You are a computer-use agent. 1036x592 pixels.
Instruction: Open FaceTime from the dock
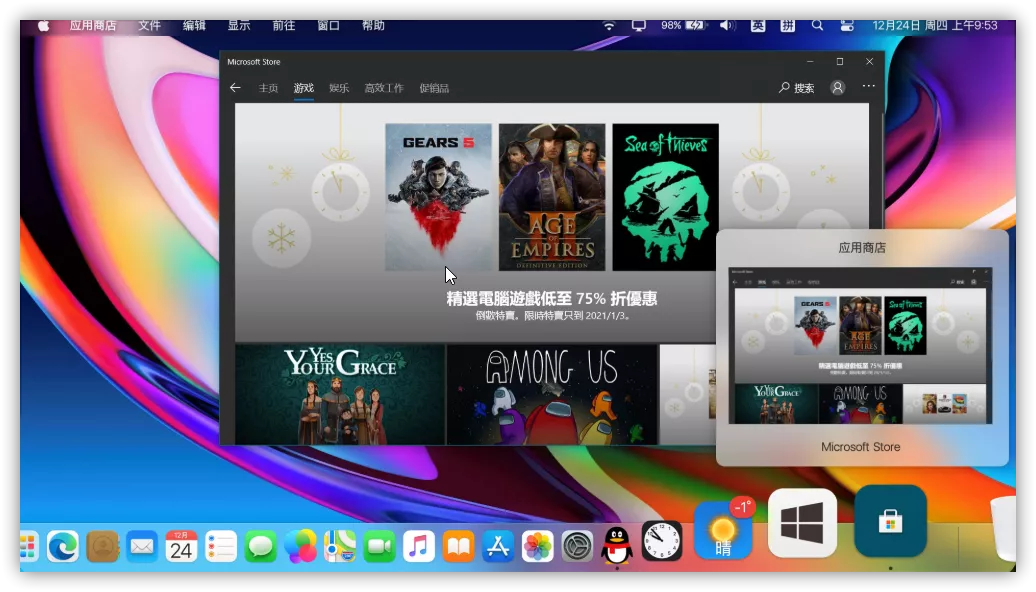point(379,546)
